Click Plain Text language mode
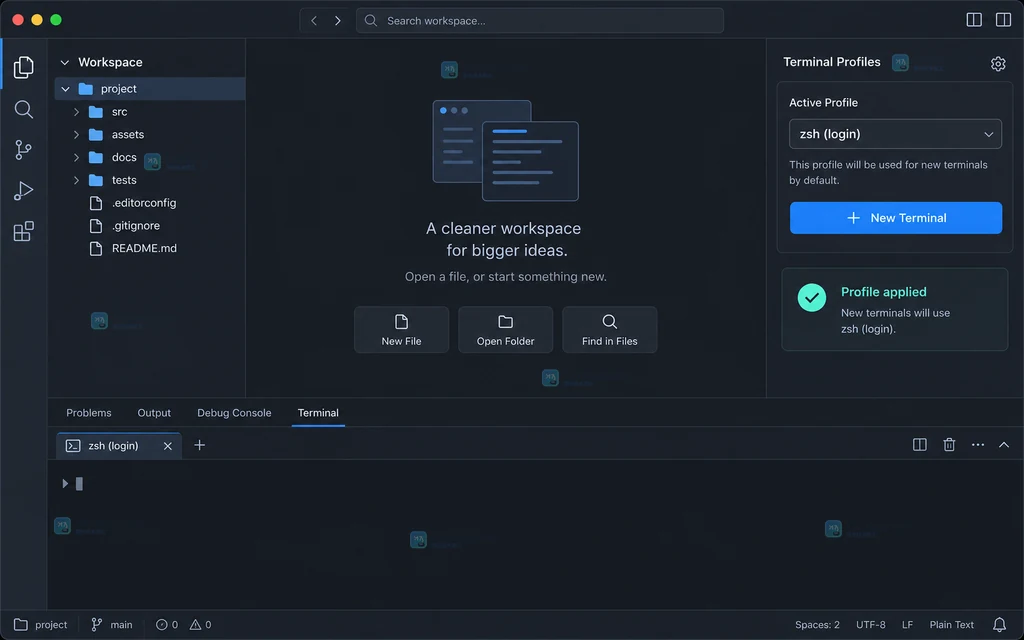The height and width of the screenshot is (640, 1024). (952, 625)
